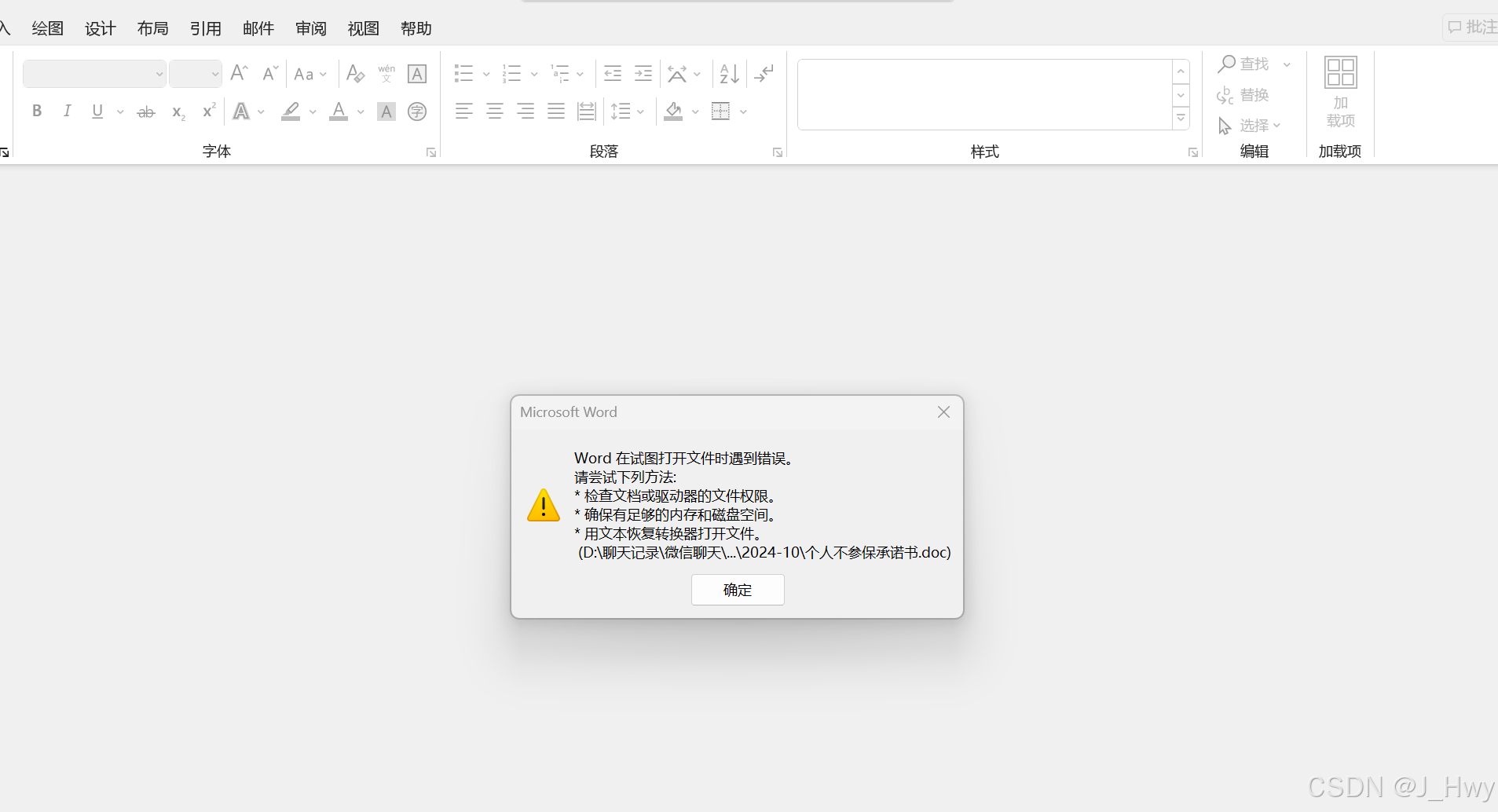Apply text highlight color
The height and width of the screenshot is (812, 1498).
pos(291,112)
